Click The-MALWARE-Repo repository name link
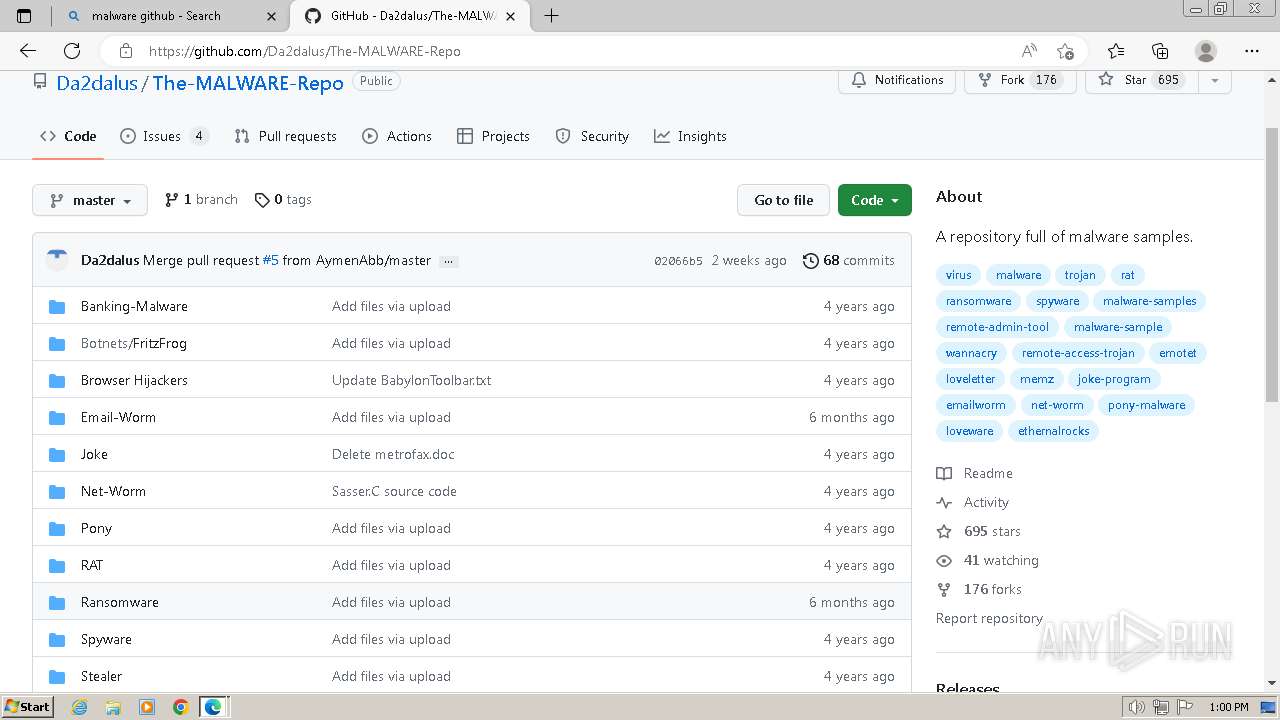1280x720 pixels. point(248,83)
